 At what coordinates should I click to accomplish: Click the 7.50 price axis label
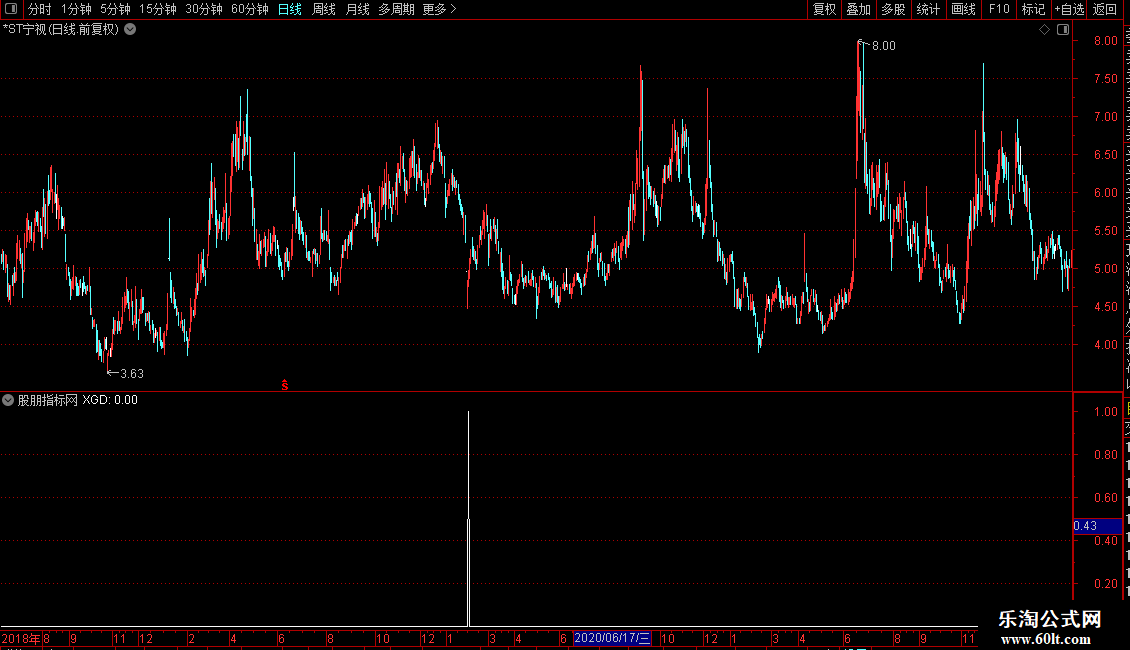coord(1105,79)
